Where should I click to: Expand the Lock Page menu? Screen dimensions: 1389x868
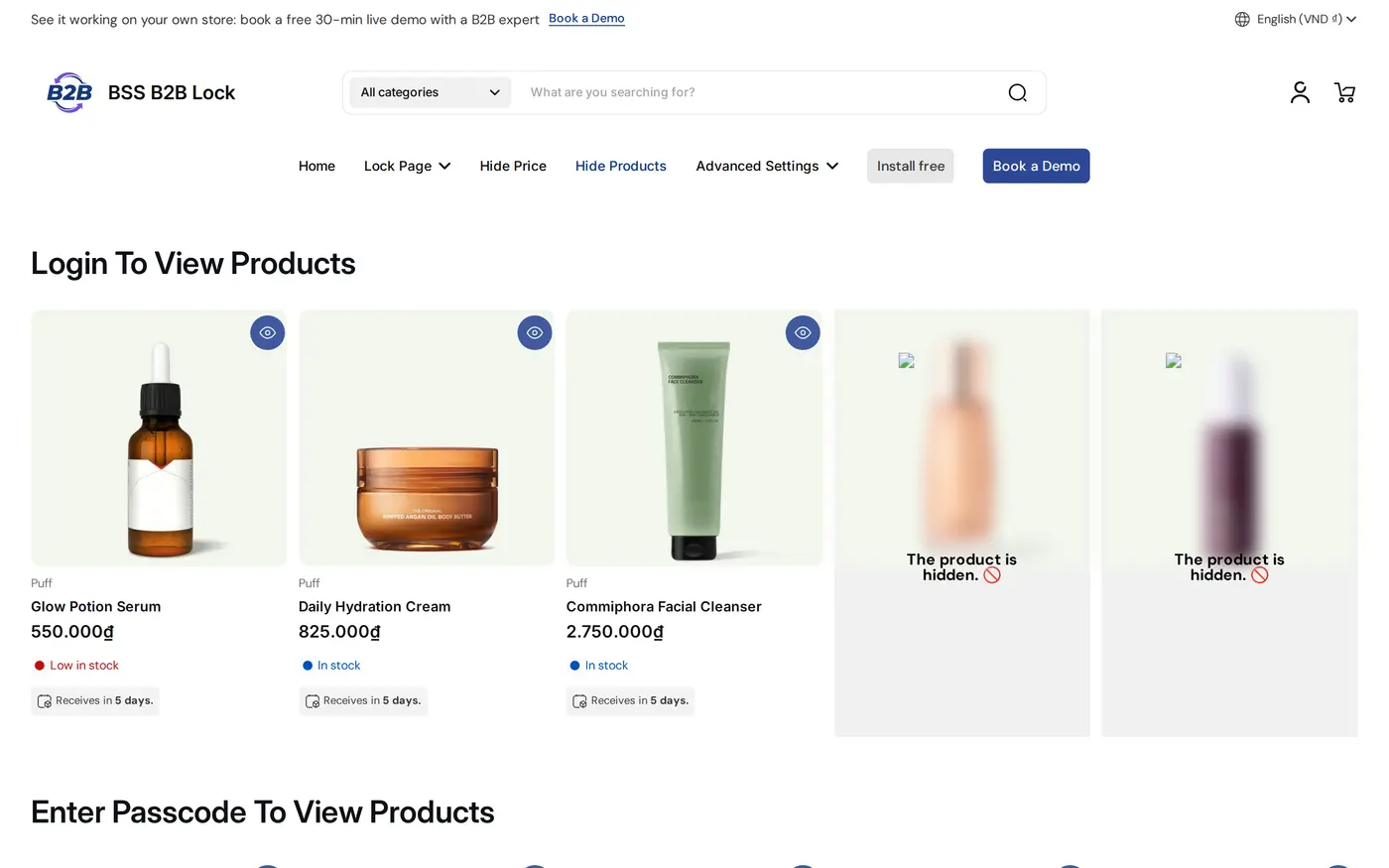(407, 166)
